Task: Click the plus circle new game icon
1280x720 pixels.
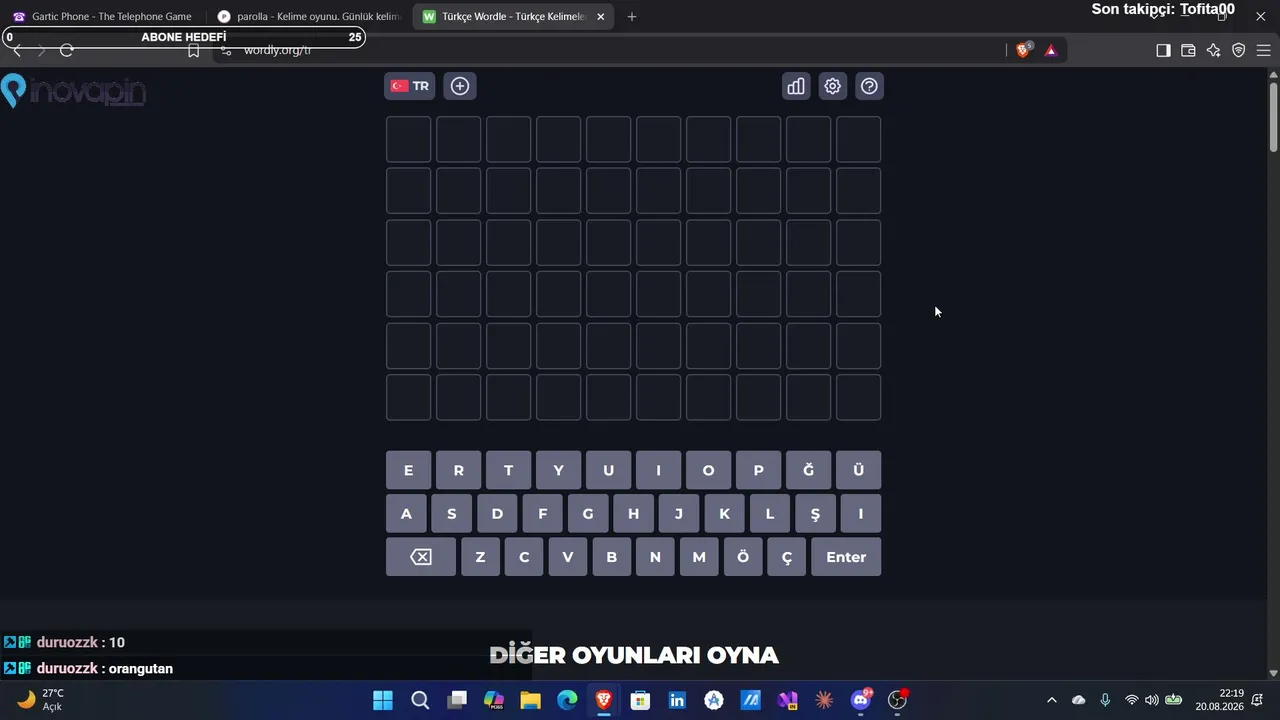Action: click(x=460, y=86)
